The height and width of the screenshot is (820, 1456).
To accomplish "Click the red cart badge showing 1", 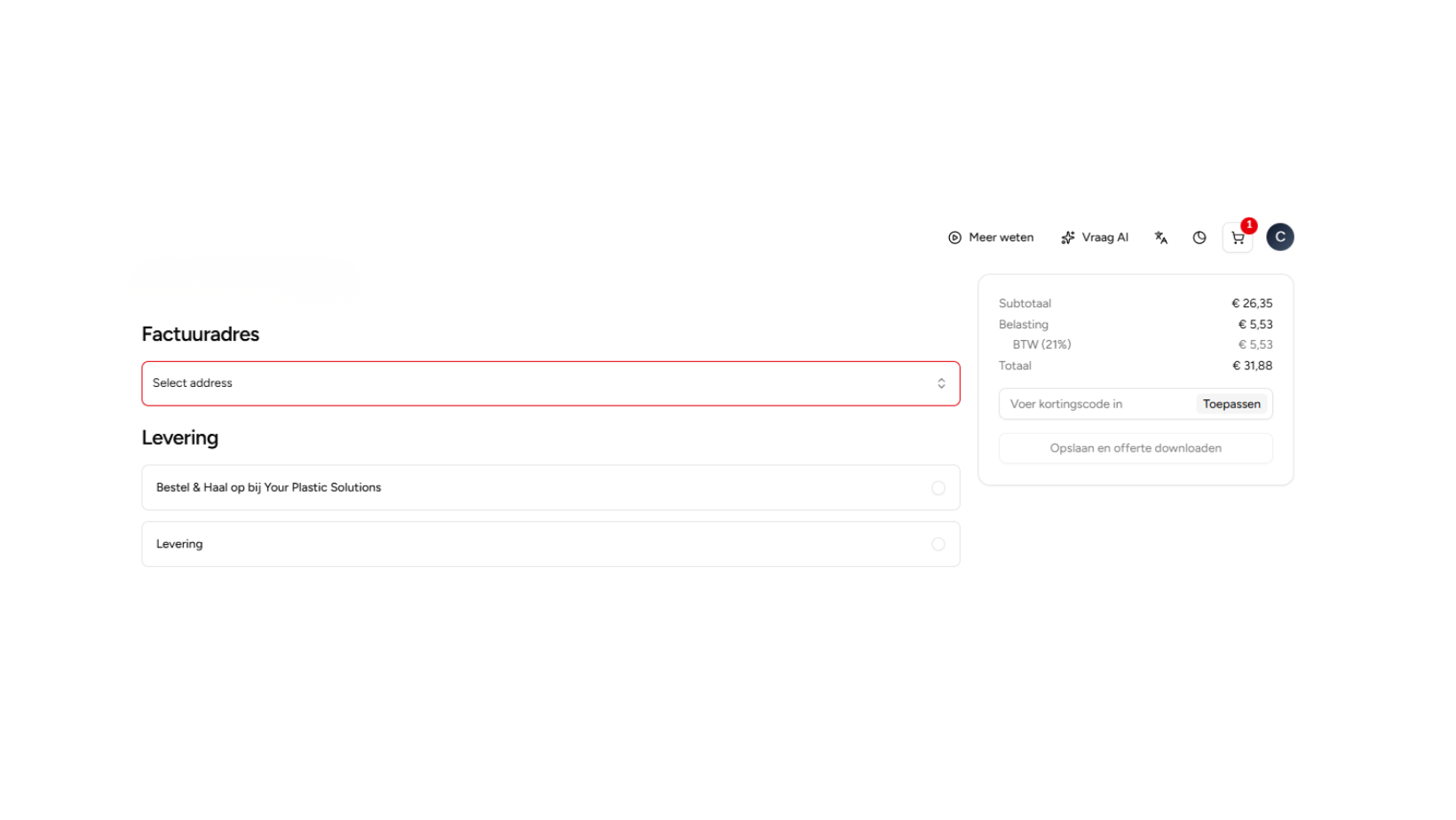I will point(1248,225).
